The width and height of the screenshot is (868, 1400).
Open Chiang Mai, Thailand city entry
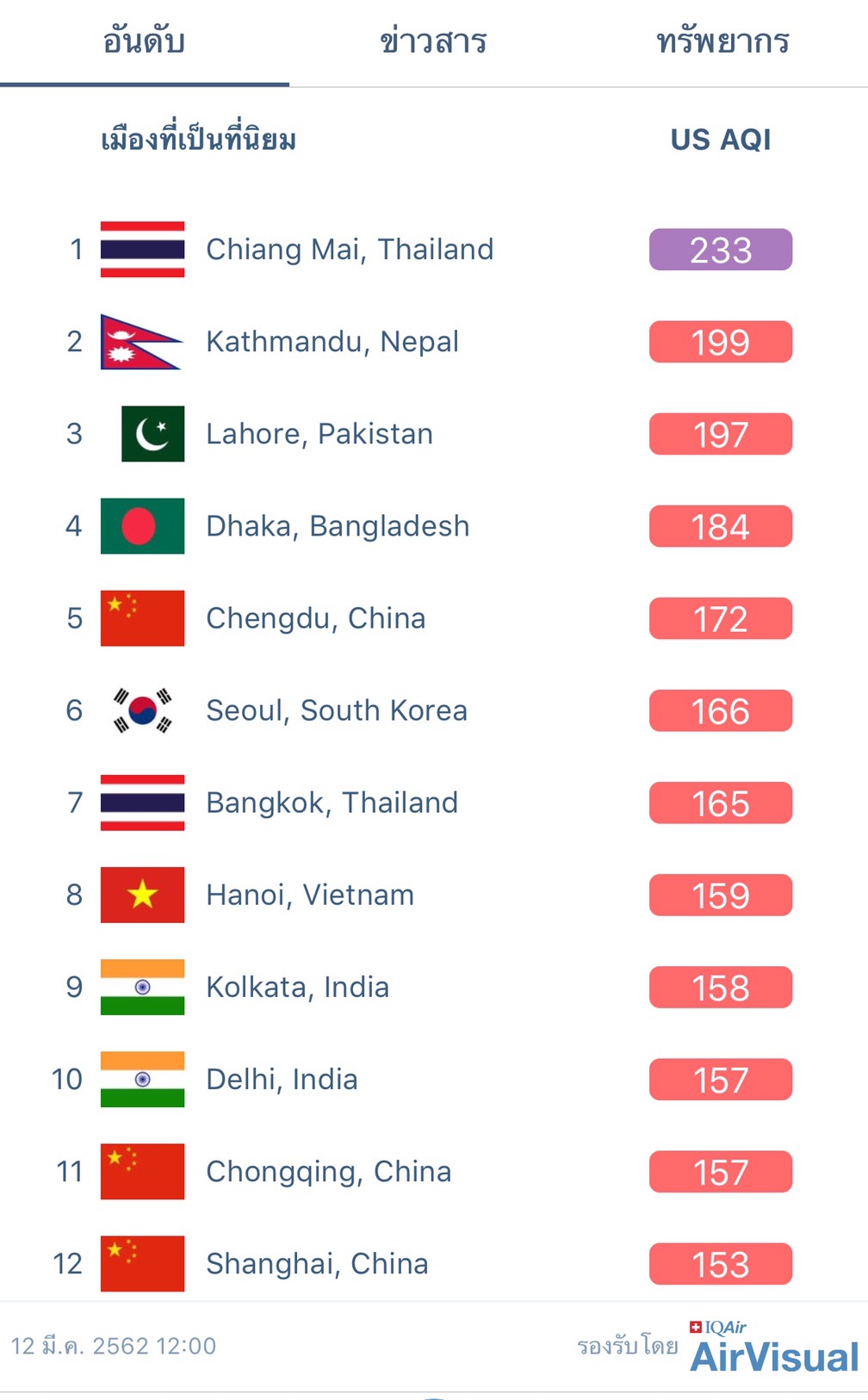tap(350, 250)
